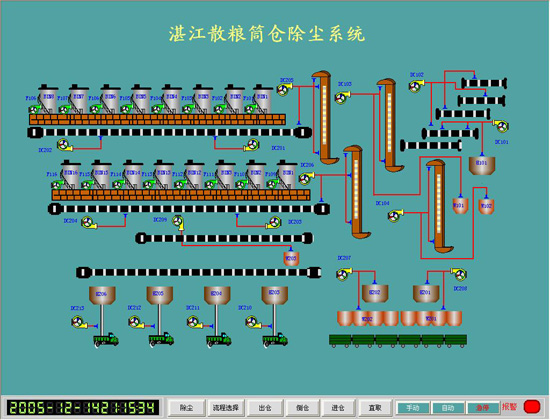Select the H206 loading hopper
This screenshot has width=550, height=420.
coord(102,295)
